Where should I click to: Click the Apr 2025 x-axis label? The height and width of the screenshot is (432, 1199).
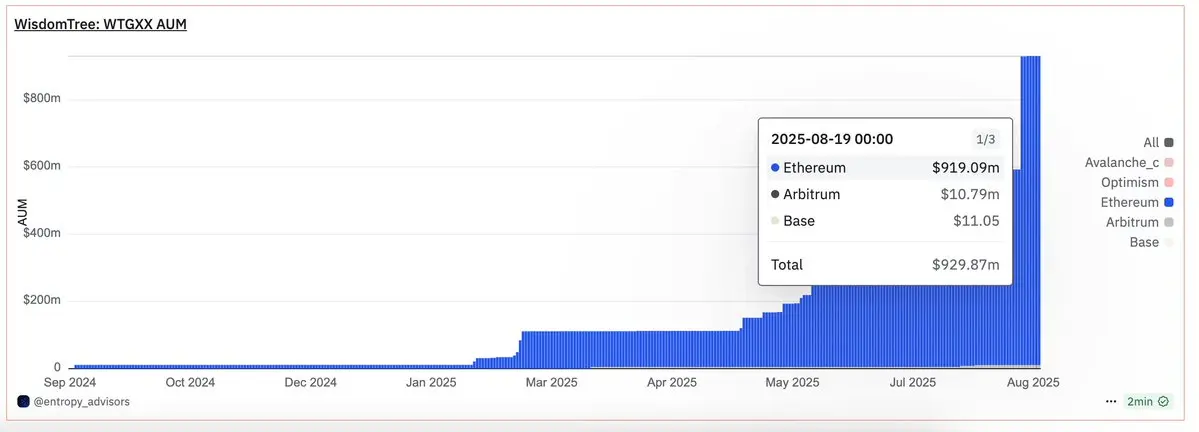672,382
